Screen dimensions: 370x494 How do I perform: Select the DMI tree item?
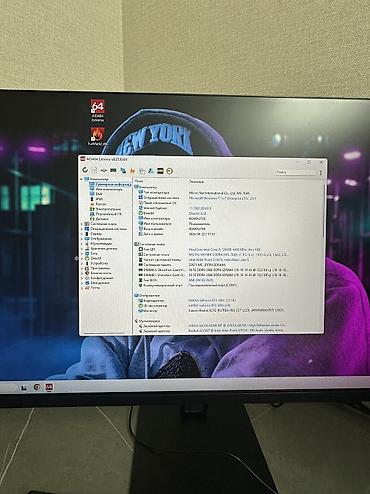[x=96, y=194]
